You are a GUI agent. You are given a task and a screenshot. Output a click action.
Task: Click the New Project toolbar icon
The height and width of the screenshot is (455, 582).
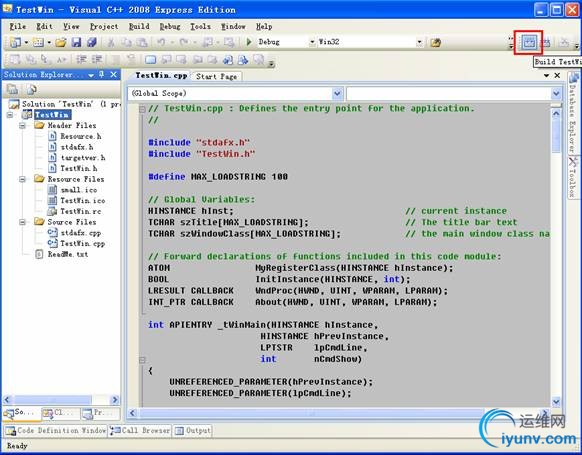pos(16,42)
